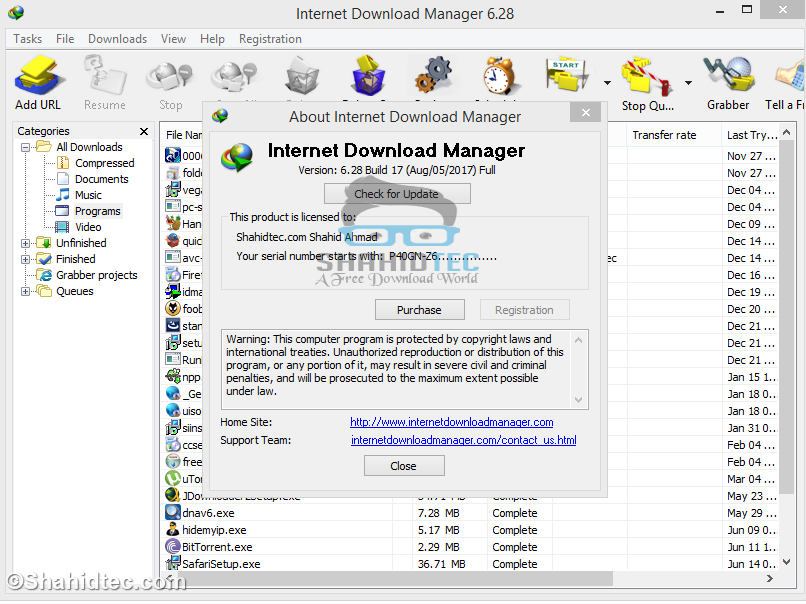Viewport: 806px width, 604px height.
Task: Click the 36.71 MB size cell
Action: (442, 564)
